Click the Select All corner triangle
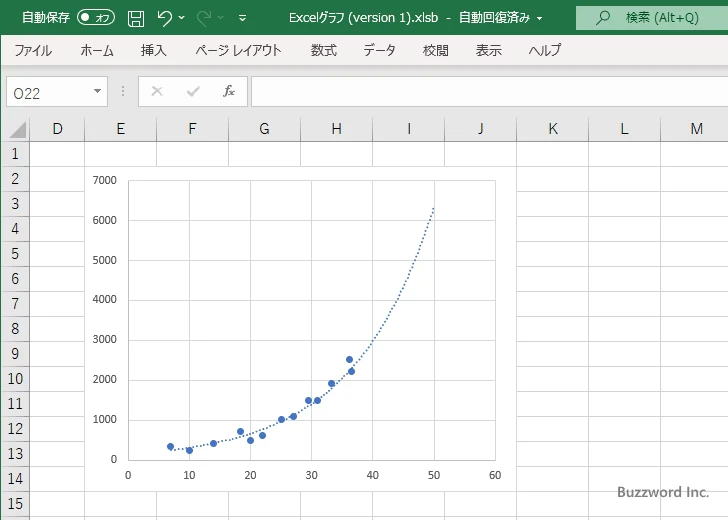Image resolution: width=728 pixels, height=520 pixels. click(x=17, y=129)
